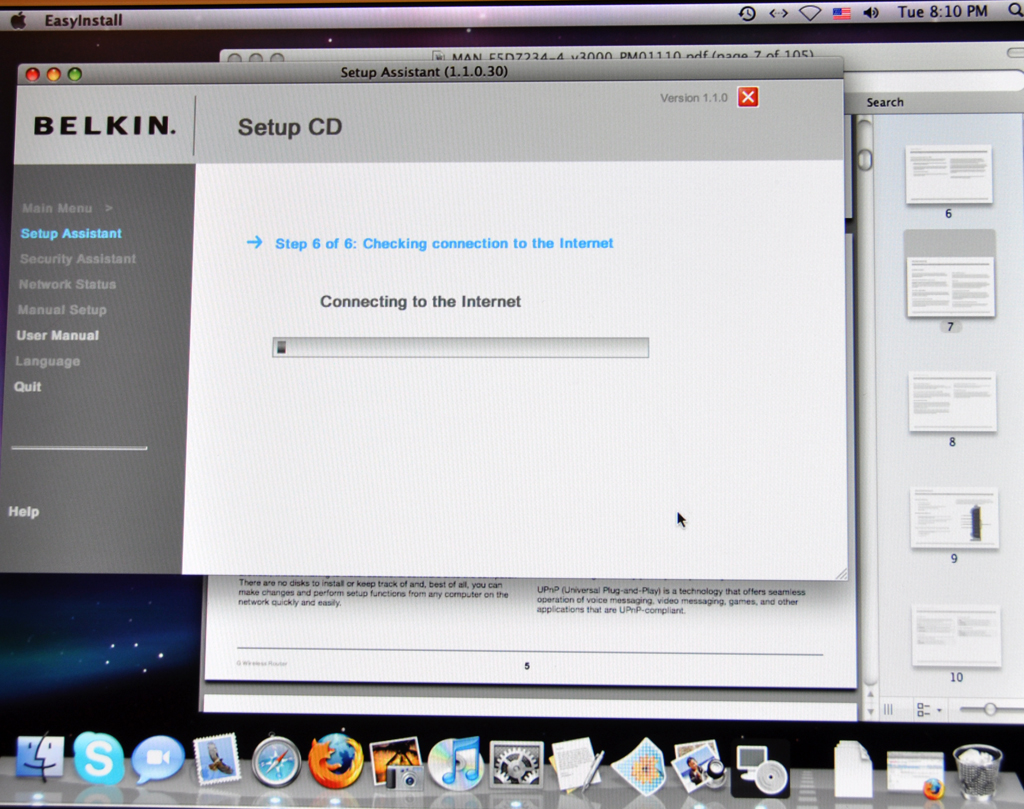Screen dimensions: 1024x809
Task: Open Network Status in the sidebar
Action: (67, 284)
